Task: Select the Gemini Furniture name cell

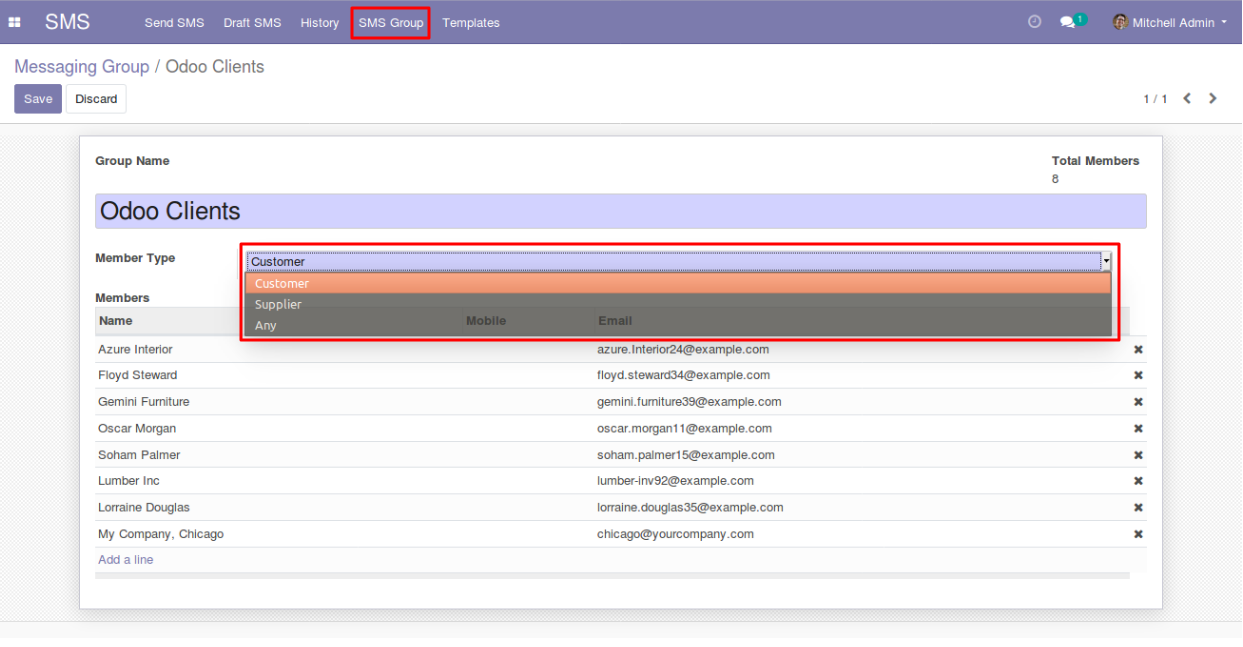Action: (x=144, y=402)
